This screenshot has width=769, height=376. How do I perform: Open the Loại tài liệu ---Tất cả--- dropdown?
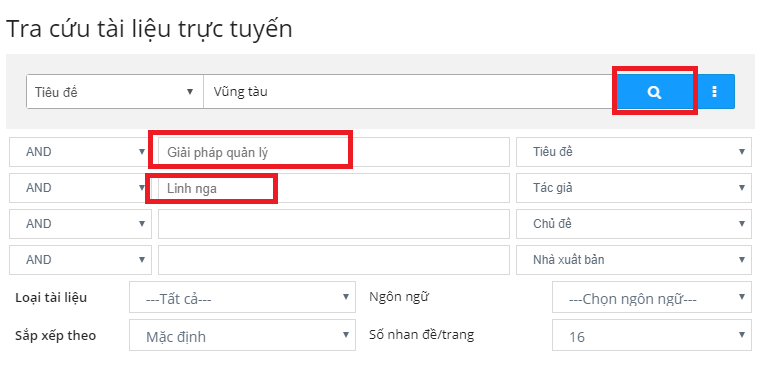pyautogui.click(x=242, y=297)
